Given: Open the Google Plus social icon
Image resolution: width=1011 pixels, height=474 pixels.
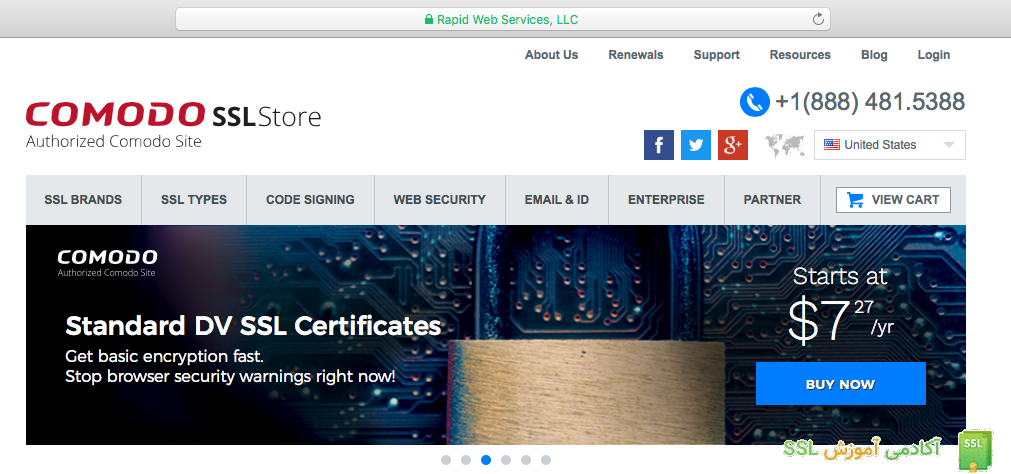Looking at the screenshot, I should tap(732, 145).
